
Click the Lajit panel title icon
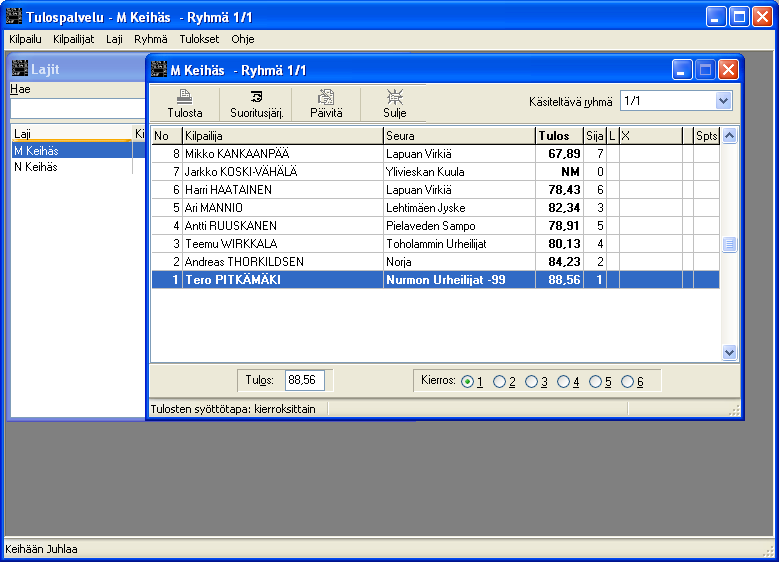pyautogui.click(x=20, y=68)
